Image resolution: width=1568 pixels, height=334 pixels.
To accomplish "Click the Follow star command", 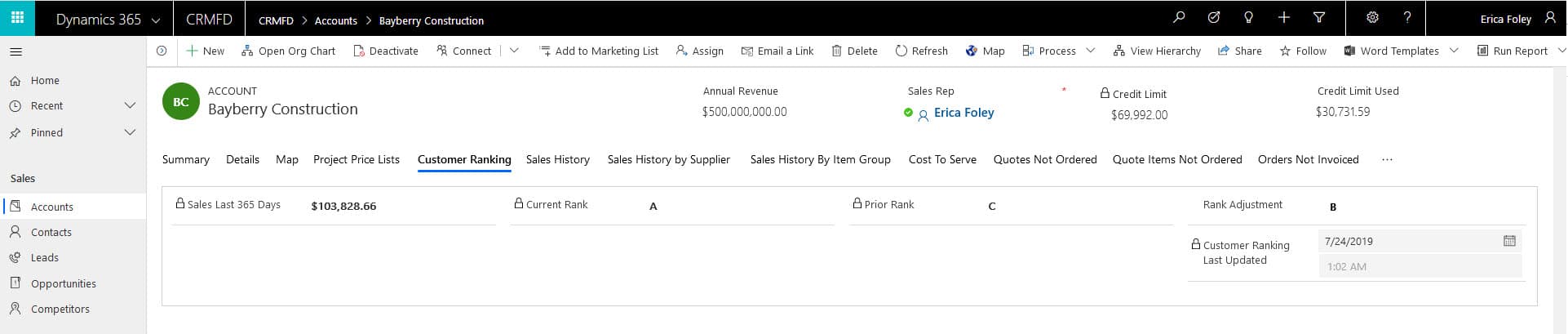I will (1303, 51).
